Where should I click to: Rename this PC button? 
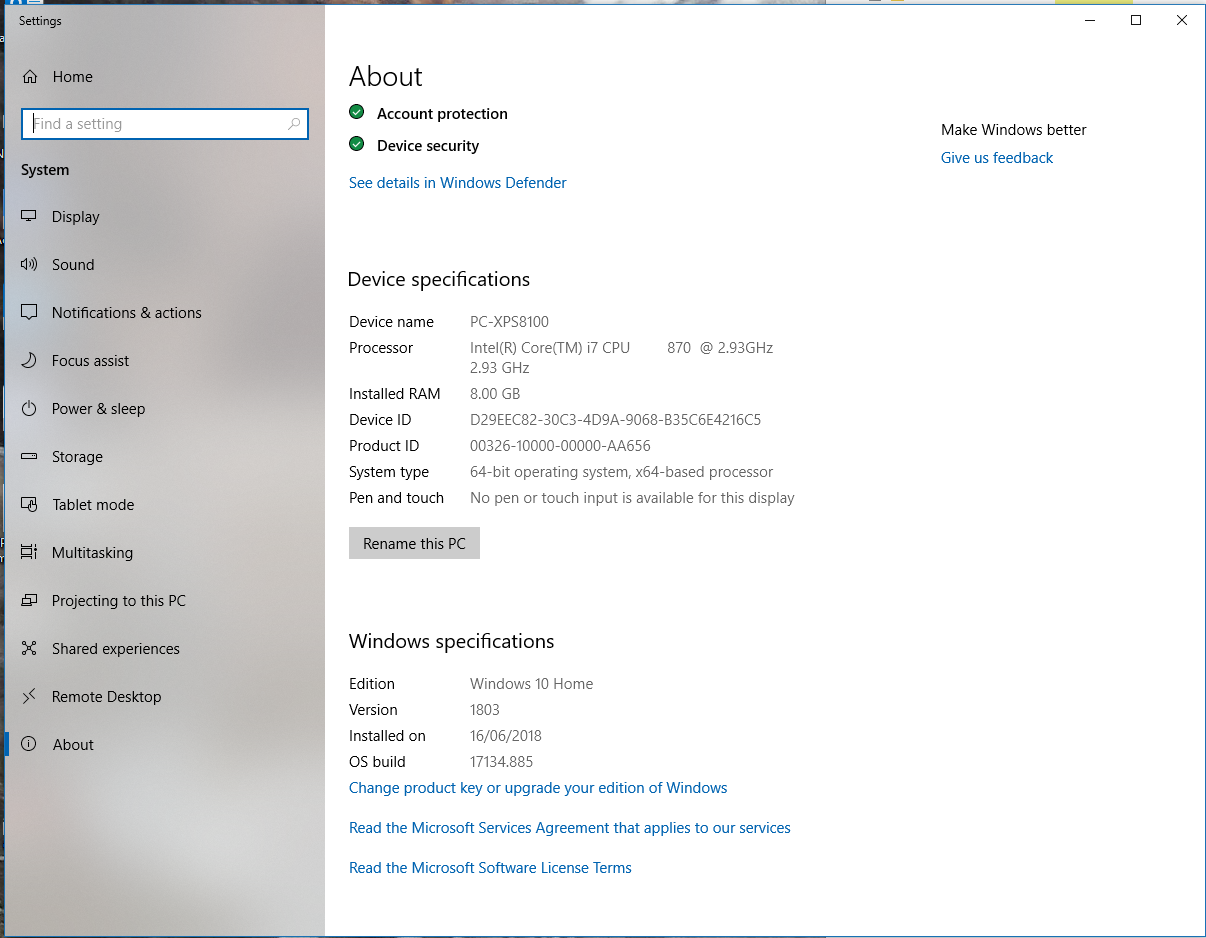pyautogui.click(x=414, y=543)
